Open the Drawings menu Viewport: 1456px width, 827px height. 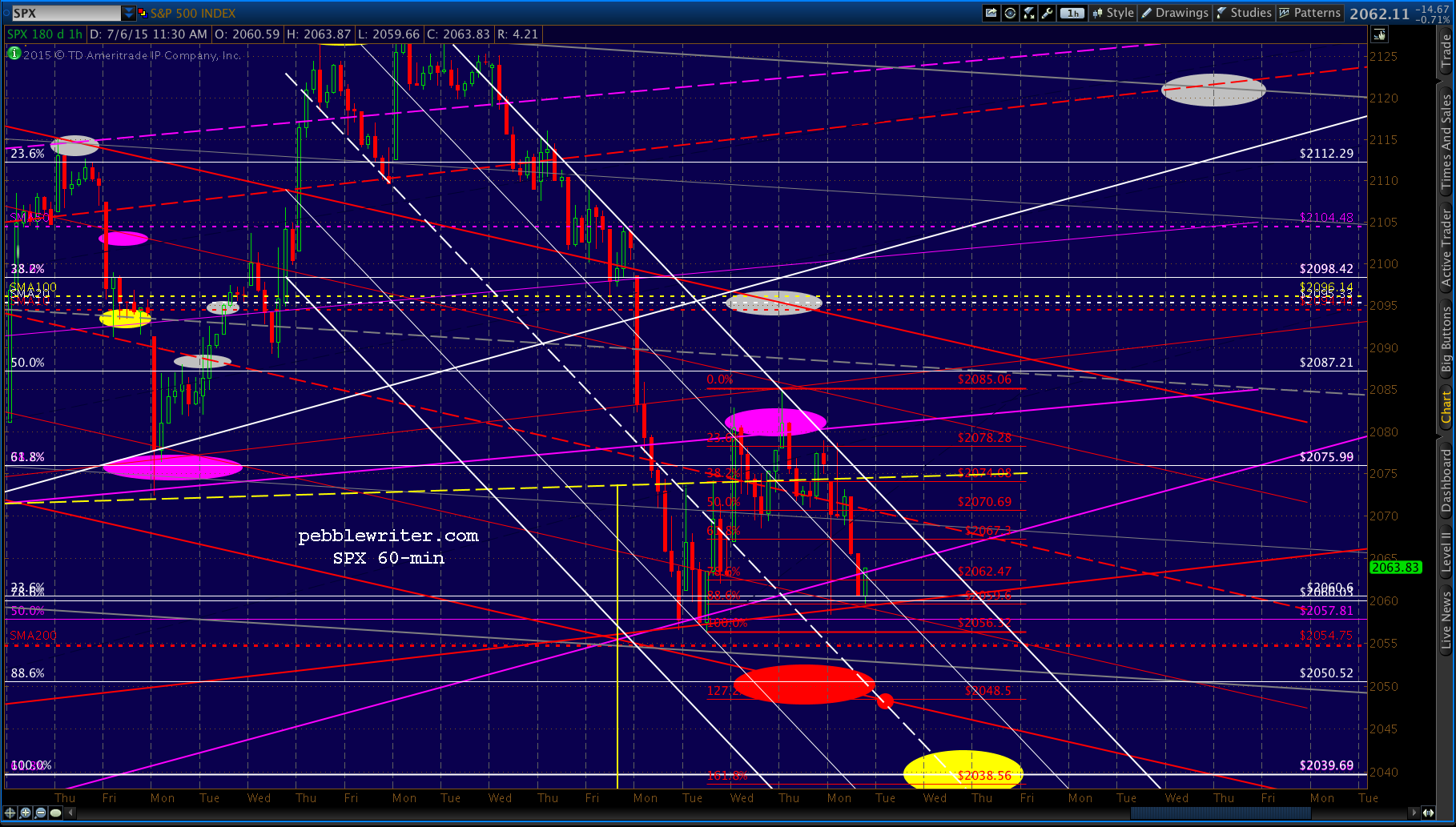click(x=1174, y=13)
